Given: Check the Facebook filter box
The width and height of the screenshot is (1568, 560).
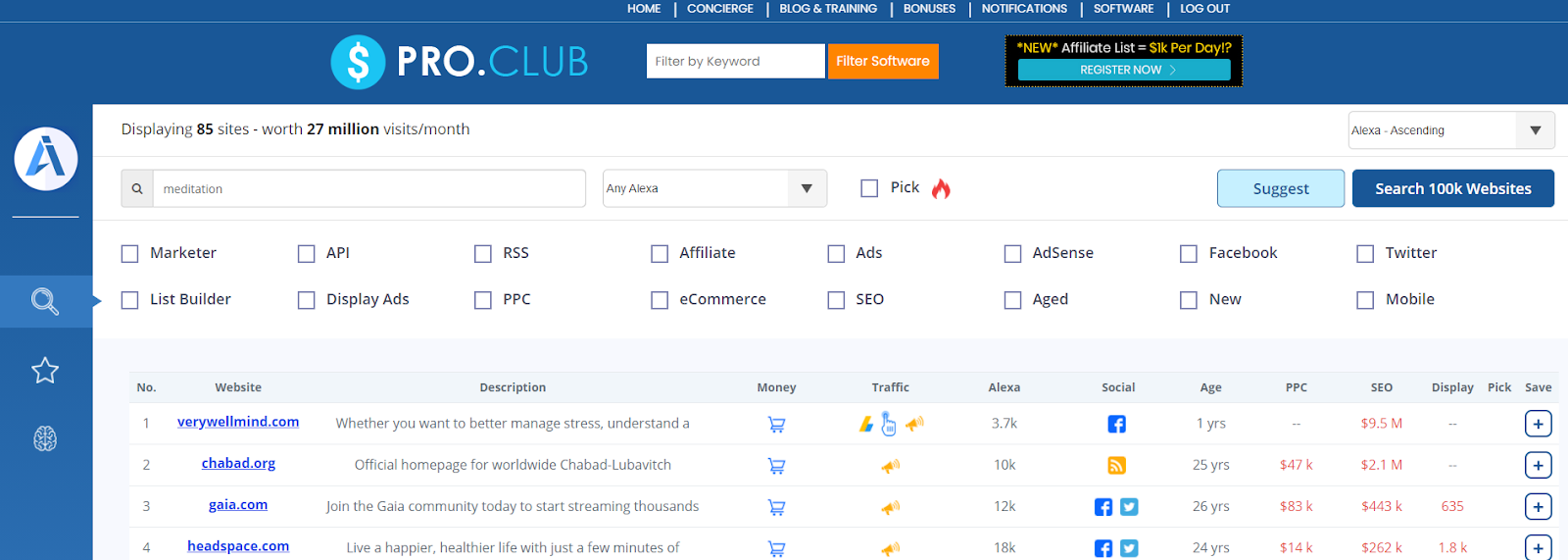Looking at the screenshot, I should coord(1189,254).
